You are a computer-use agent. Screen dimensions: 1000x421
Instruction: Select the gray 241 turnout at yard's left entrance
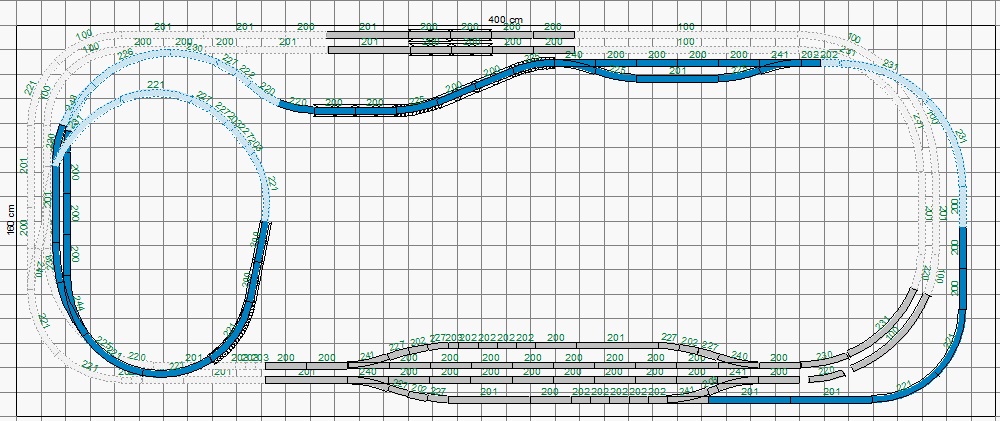coord(366,365)
